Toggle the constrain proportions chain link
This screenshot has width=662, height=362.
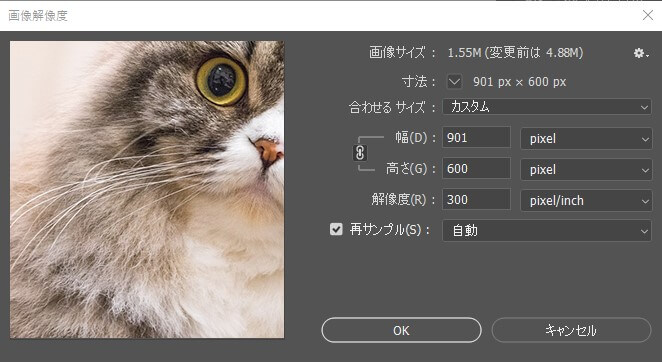coord(360,153)
